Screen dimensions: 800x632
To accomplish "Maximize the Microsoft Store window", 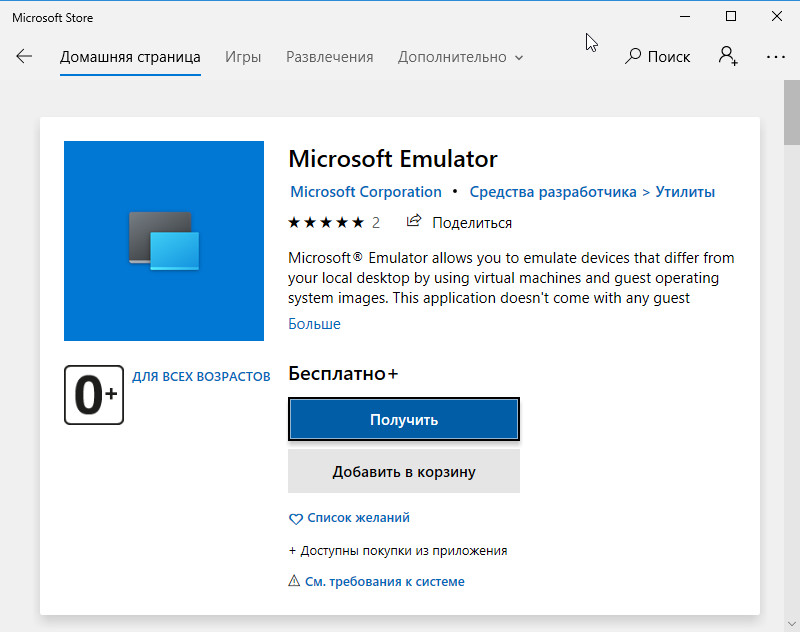I will point(731,16).
